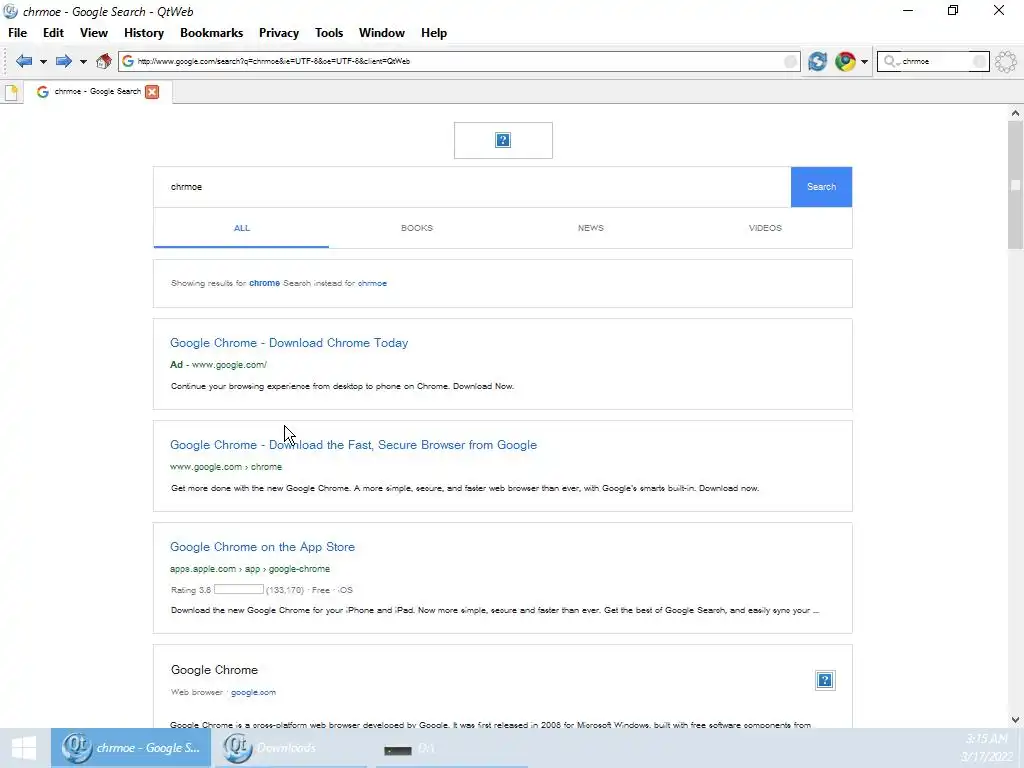Switch to chrmoe - Google S... taskbar item
1024x768 pixels.
[x=131, y=748]
